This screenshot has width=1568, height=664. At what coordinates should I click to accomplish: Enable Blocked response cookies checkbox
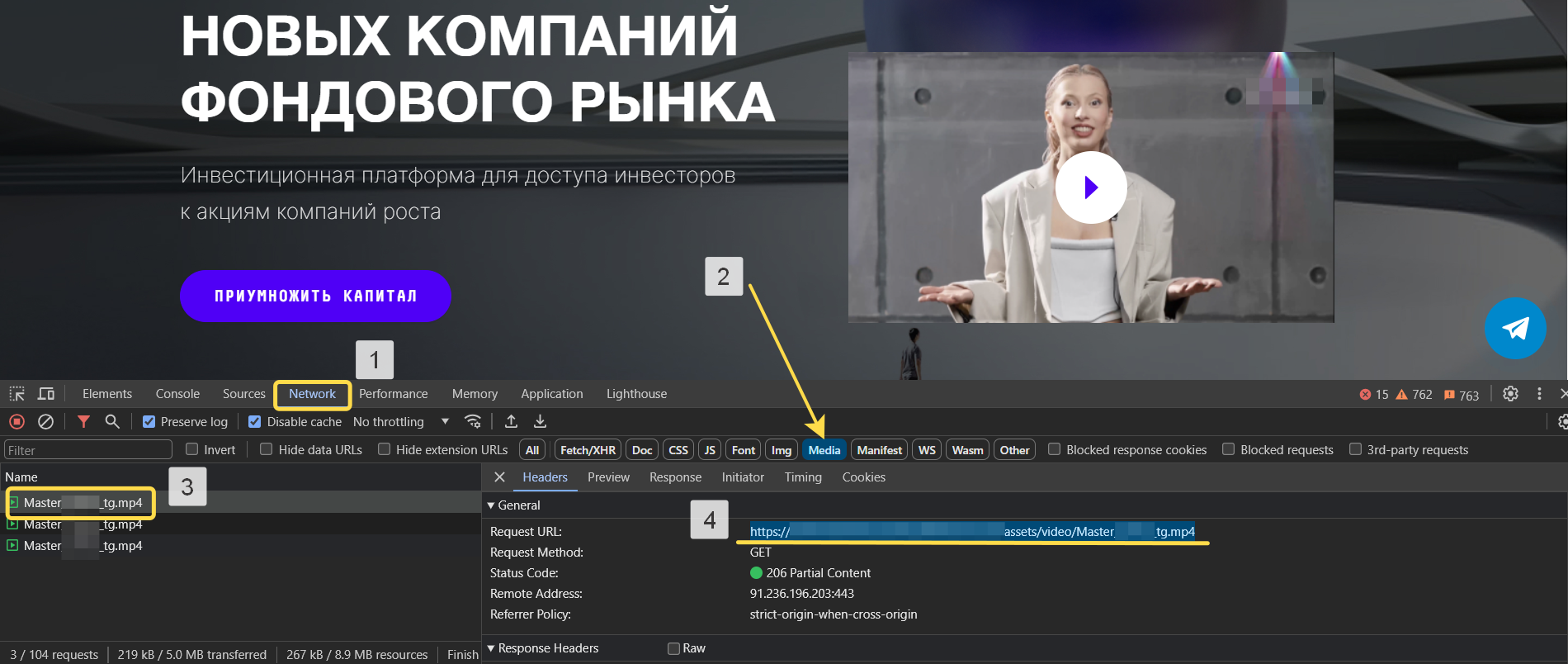(1054, 449)
